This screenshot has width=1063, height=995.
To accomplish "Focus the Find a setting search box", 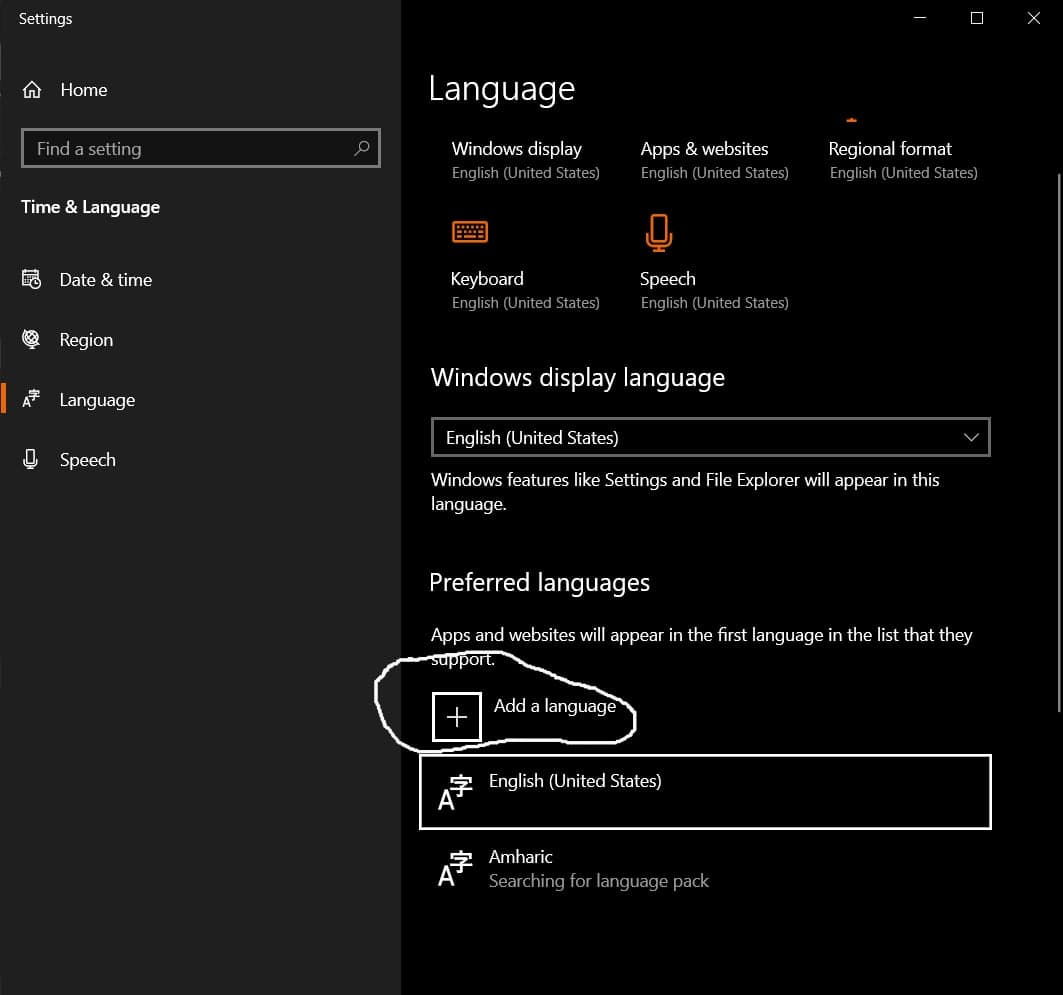I will [x=201, y=148].
